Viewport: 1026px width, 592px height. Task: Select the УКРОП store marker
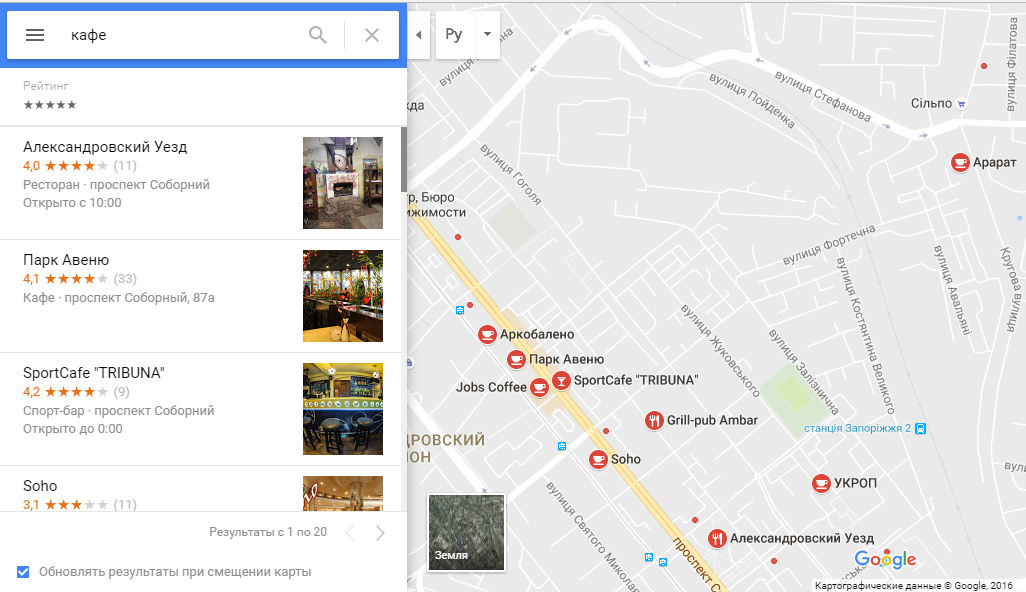[820, 483]
